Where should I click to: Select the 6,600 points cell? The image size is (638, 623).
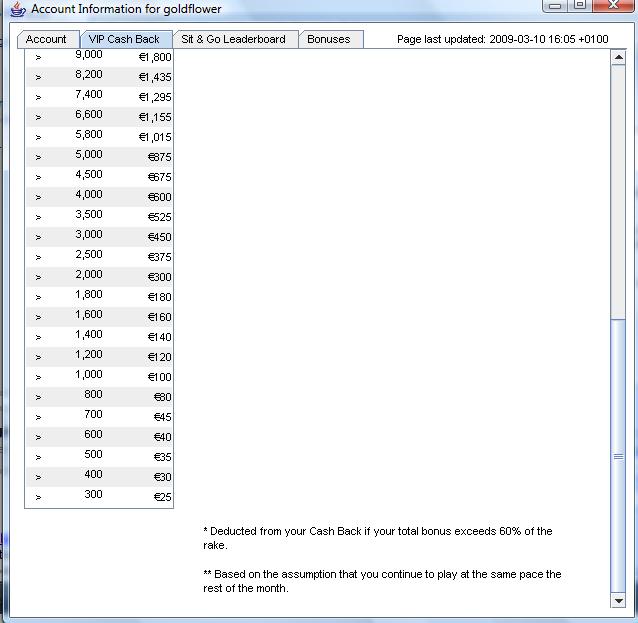click(x=89, y=114)
